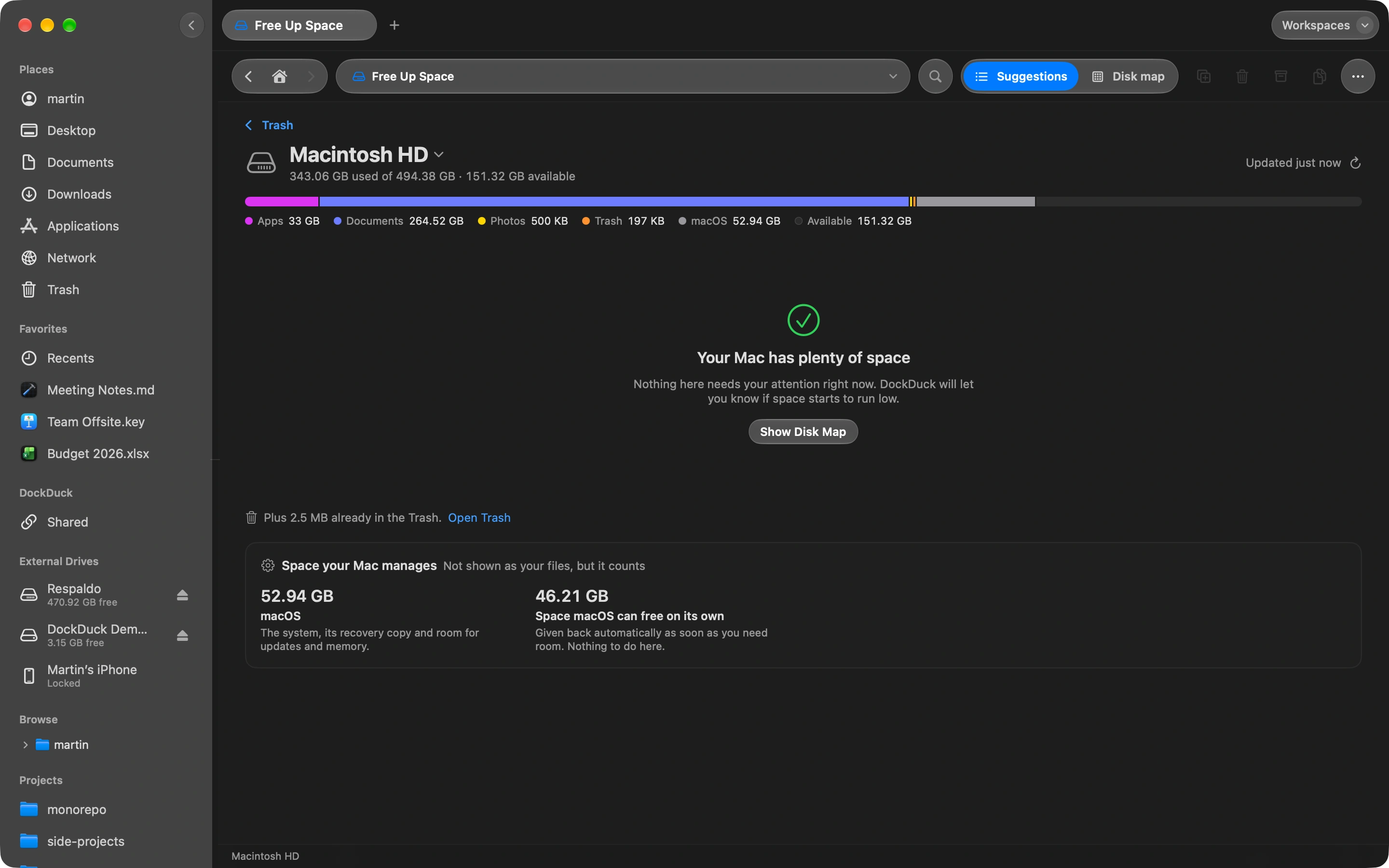
Task: Open Trash in the sidebar
Action: pos(106,290)
